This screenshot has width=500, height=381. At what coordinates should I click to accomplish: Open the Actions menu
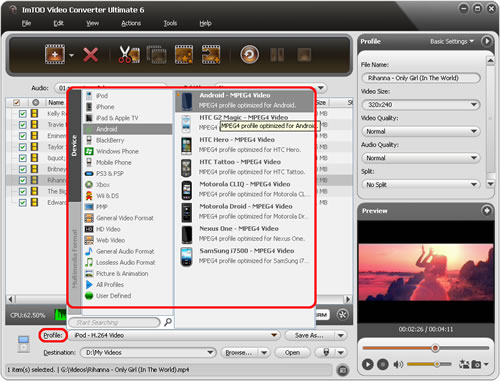pyautogui.click(x=131, y=23)
